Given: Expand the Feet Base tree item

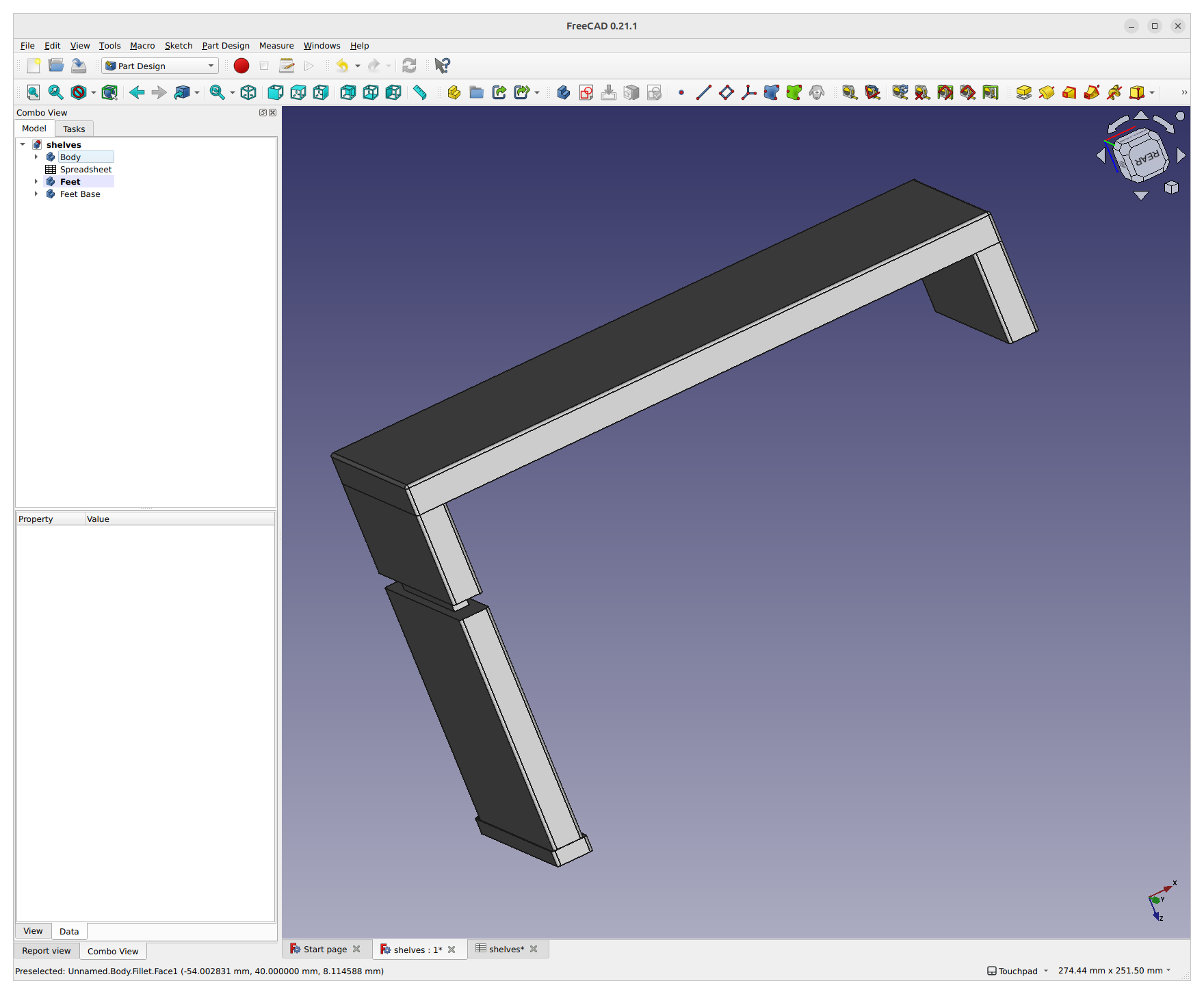Looking at the screenshot, I should 36,194.
